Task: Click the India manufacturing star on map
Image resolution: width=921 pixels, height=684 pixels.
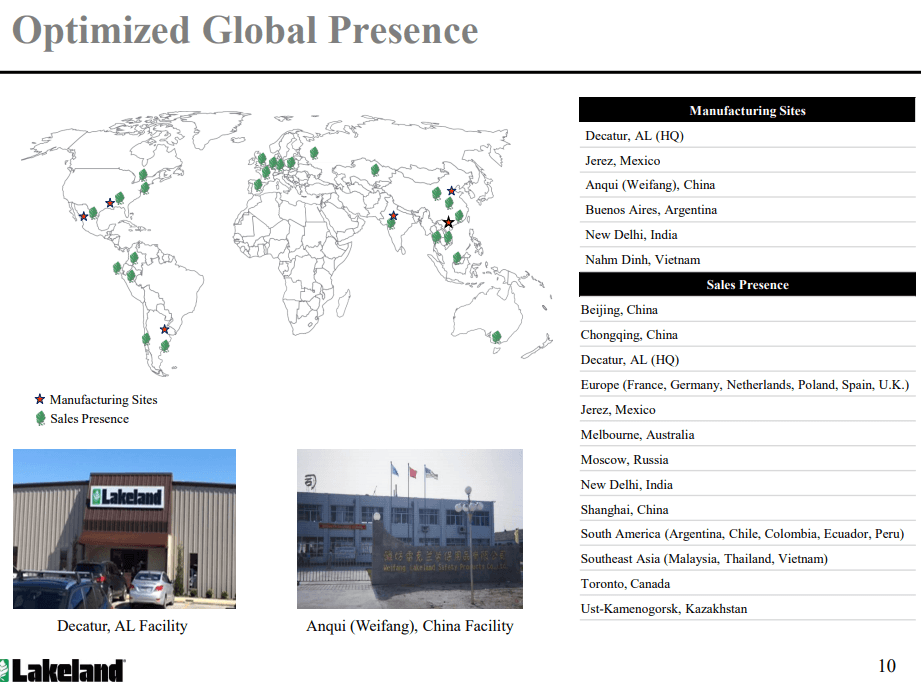Action: tap(394, 216)
